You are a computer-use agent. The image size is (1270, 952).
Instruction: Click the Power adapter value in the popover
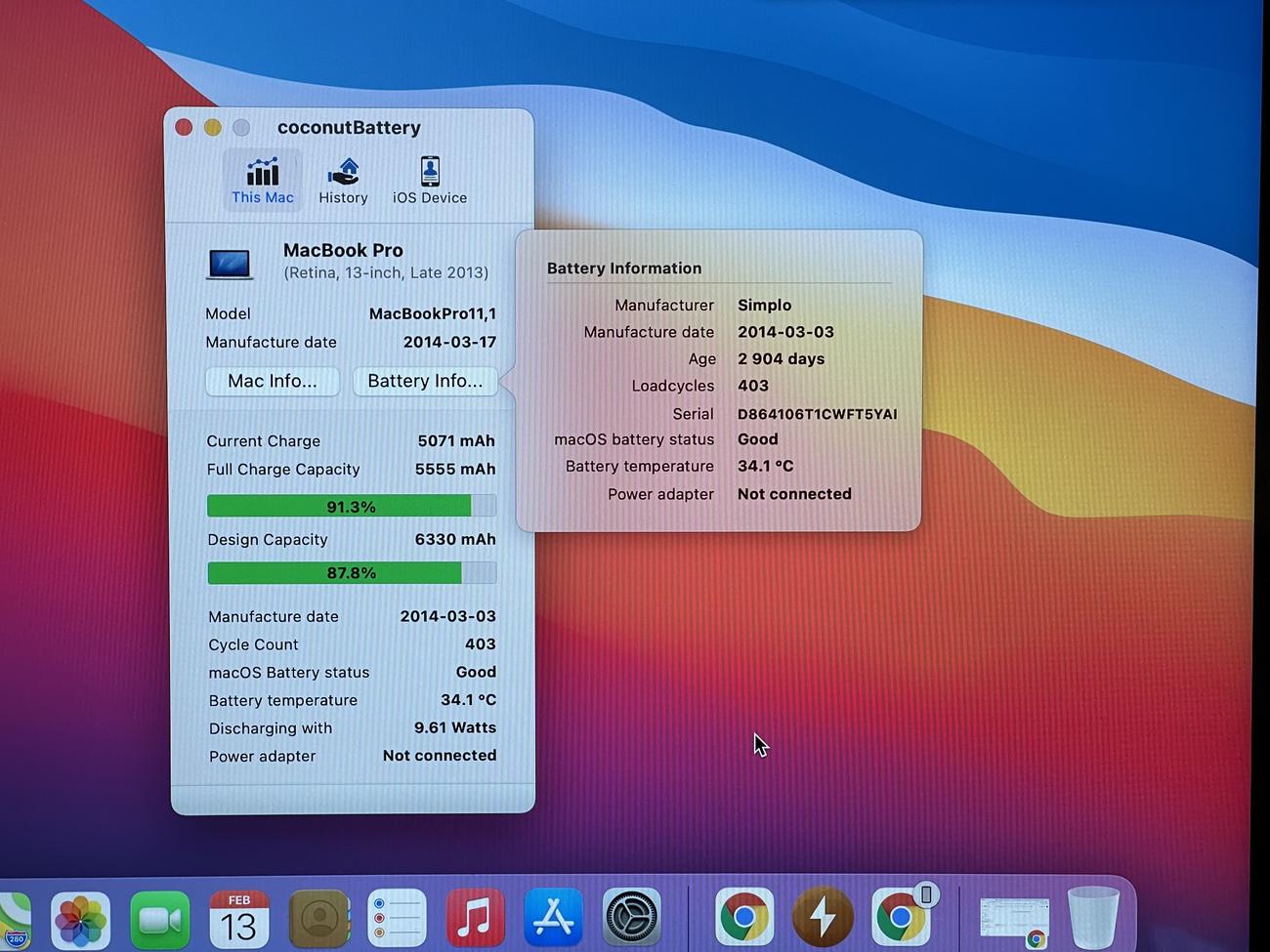[795, 494]
